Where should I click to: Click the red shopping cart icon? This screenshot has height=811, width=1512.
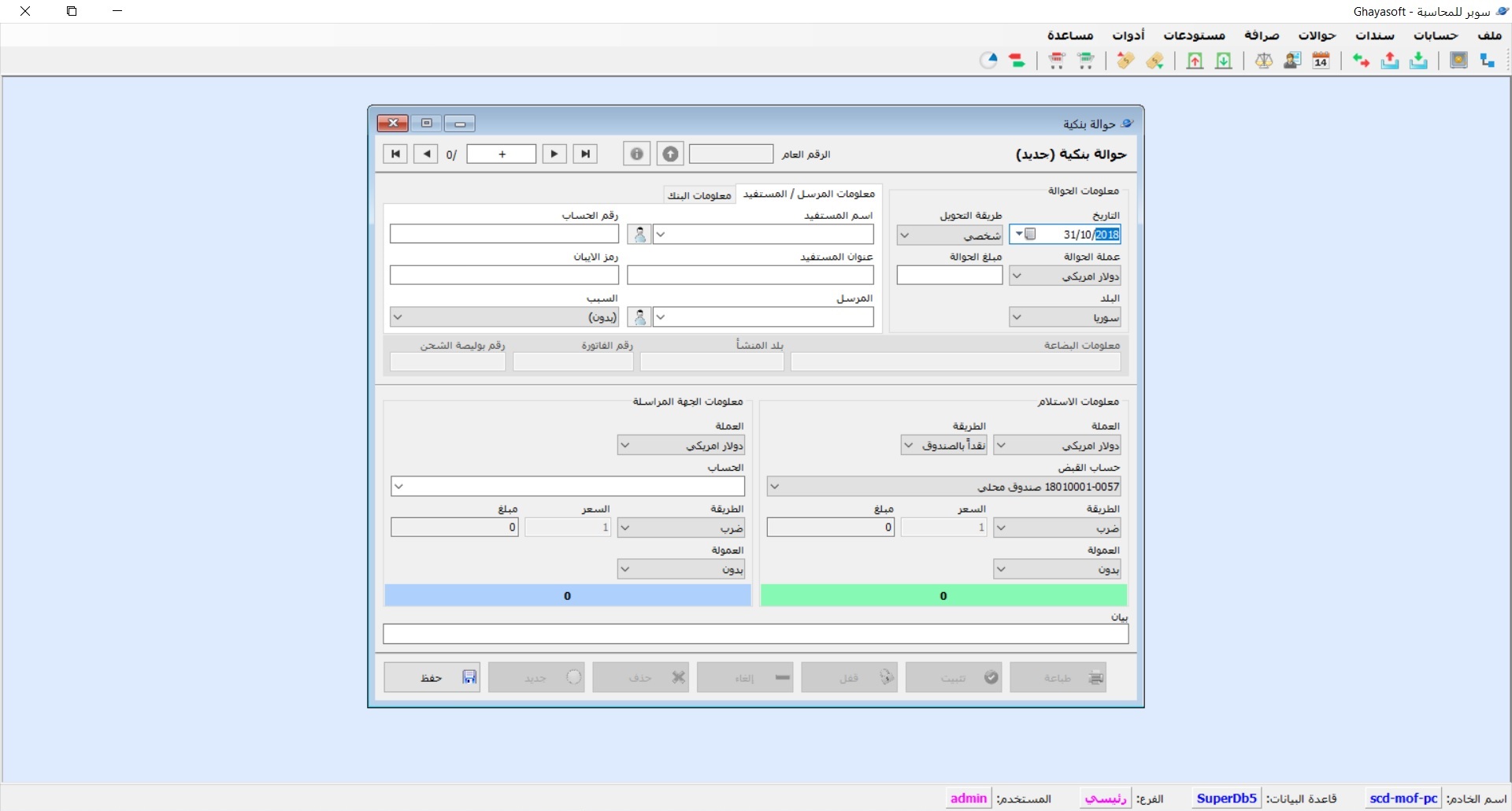pos(1057,61)
